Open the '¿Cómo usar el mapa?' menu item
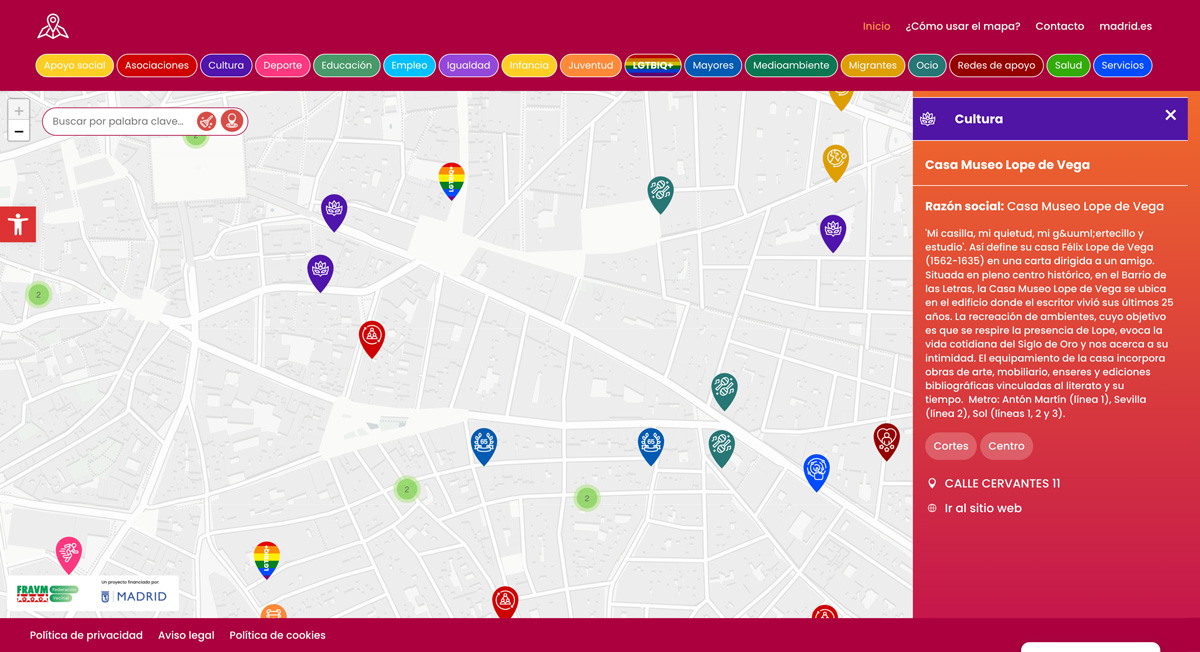Screen dimensions: 1200x652 point(964,26)
